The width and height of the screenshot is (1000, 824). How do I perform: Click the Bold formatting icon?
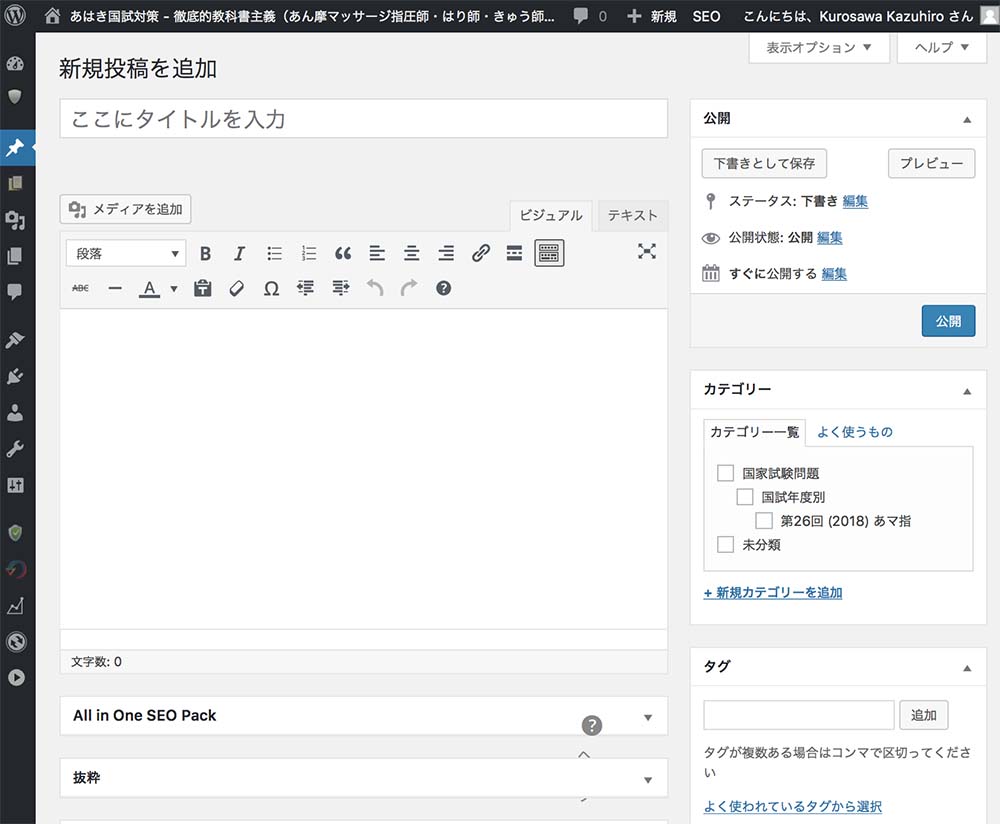[x=205, y=254]
